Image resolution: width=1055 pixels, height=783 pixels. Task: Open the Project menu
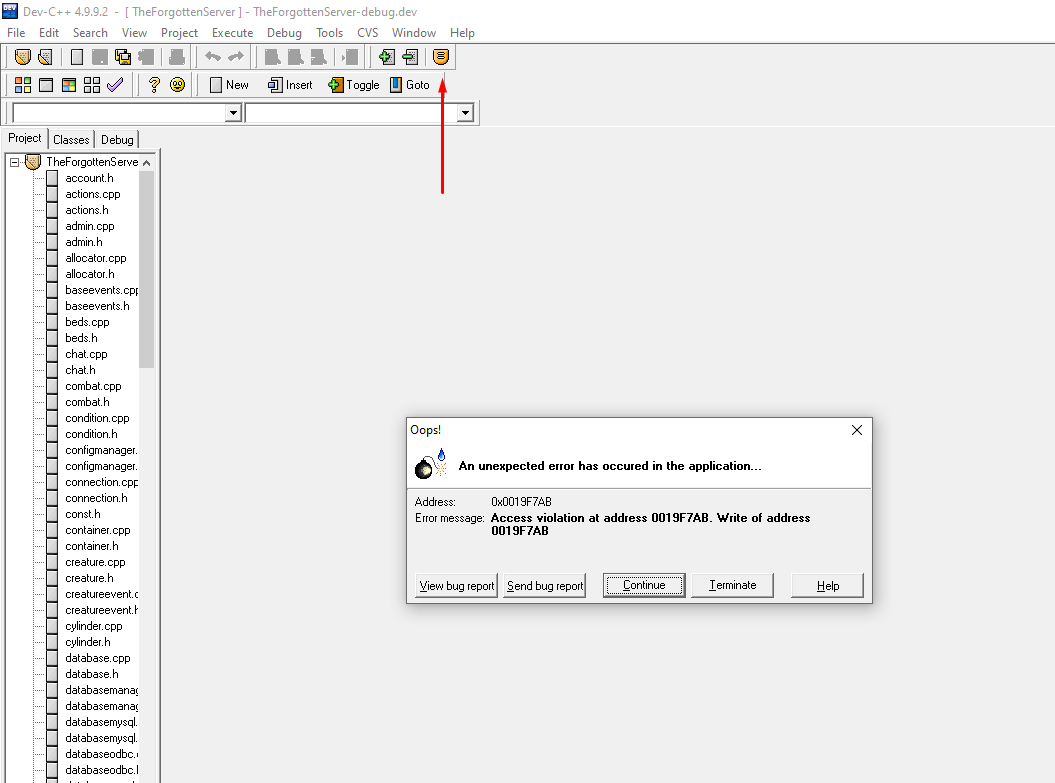click(179, 33)
